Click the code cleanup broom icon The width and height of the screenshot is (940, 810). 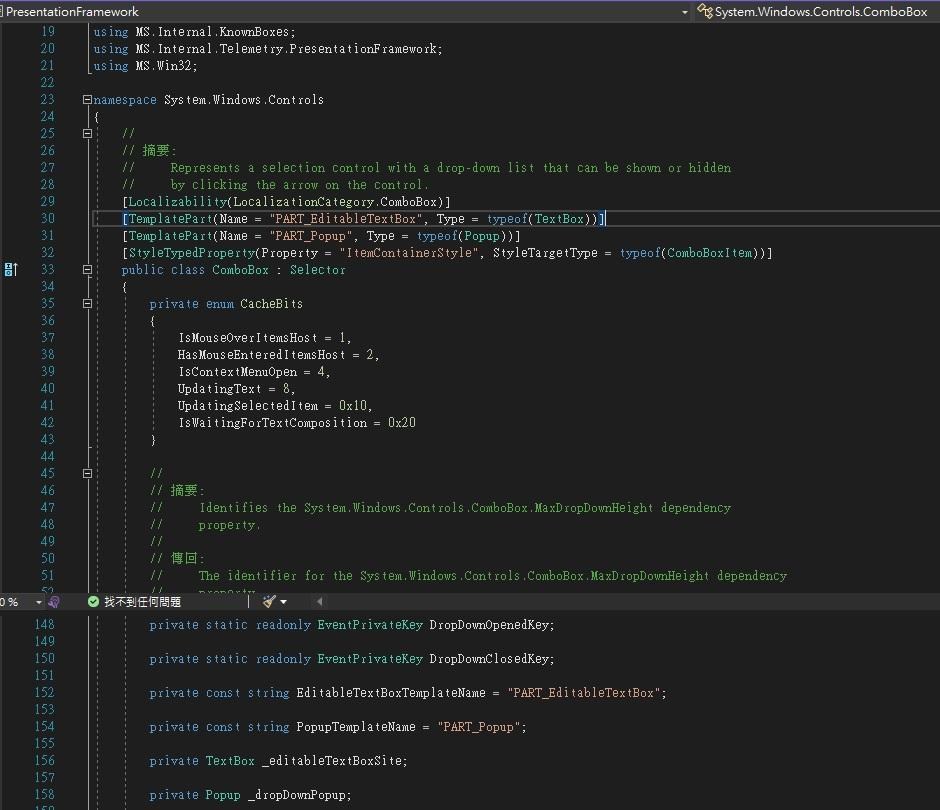point(269,602)
